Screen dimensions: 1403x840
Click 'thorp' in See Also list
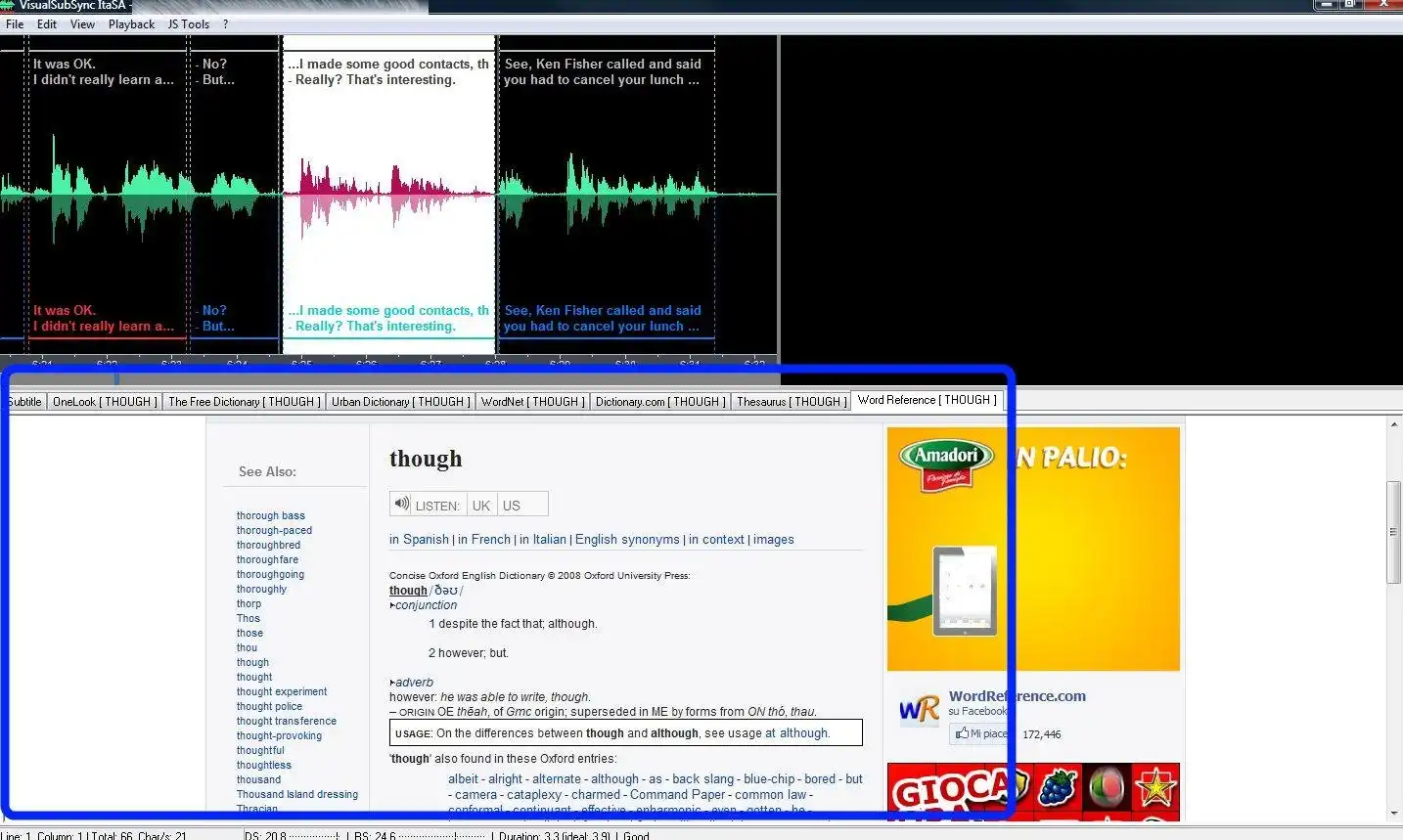click(249, 603)
